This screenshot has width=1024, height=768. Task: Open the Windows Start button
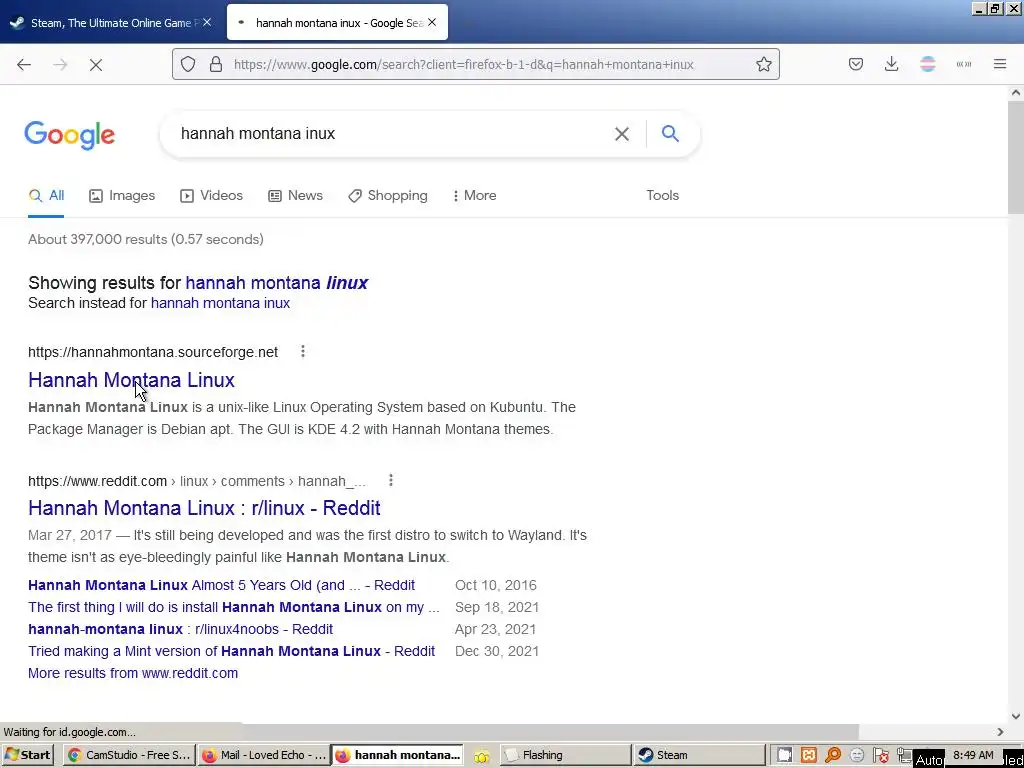[27, 756]
